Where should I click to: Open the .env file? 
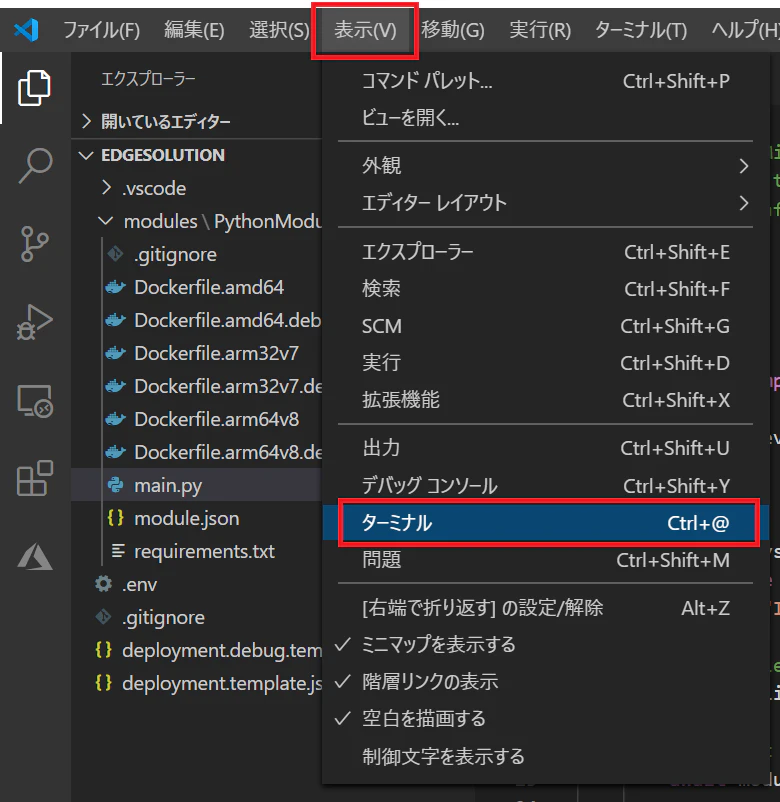196,584
